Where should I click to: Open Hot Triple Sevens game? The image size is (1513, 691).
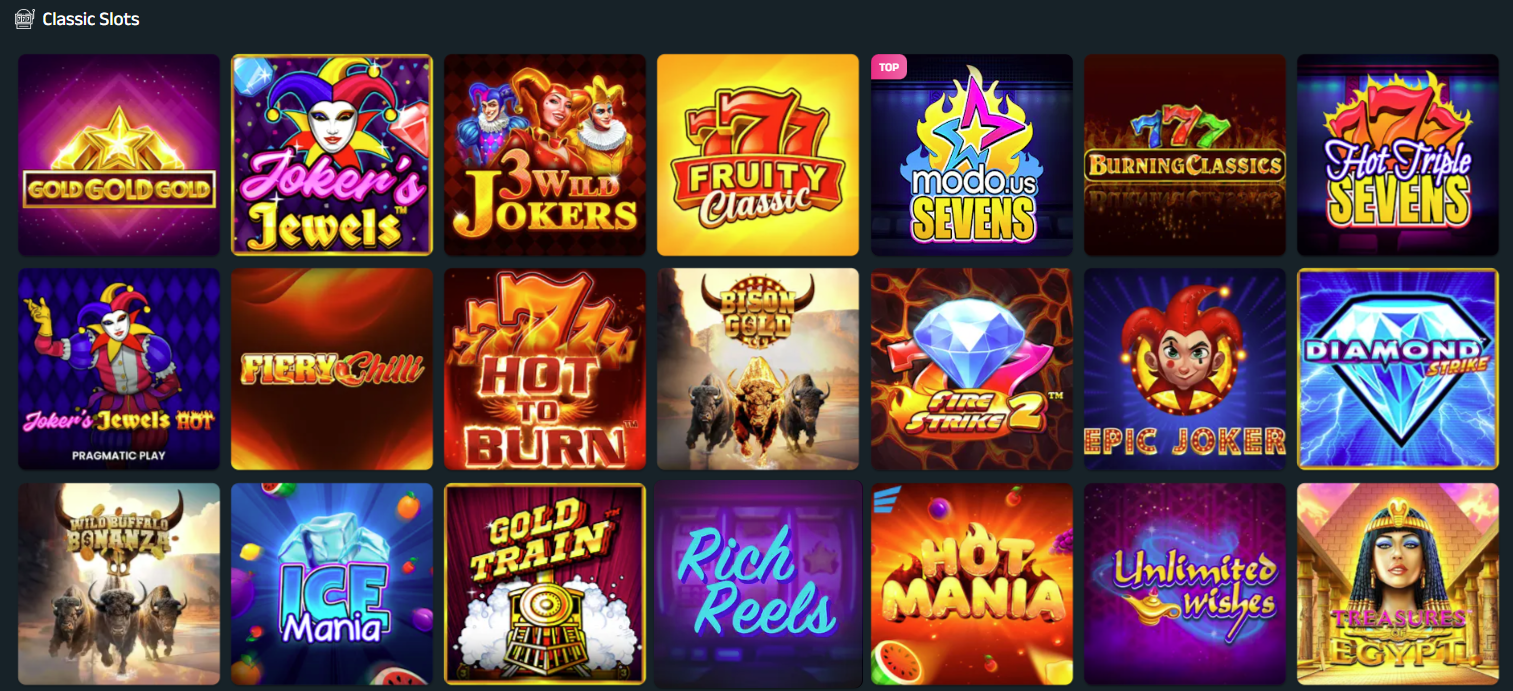[x=1398, y=155]
